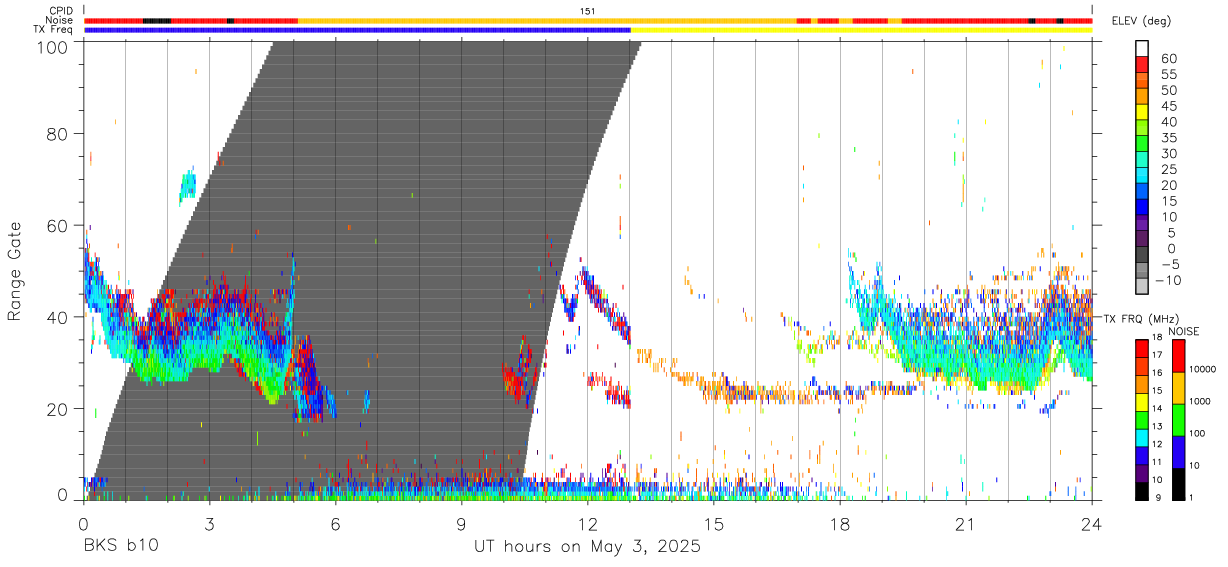Click the red top cell of the NOISE scale

pos(1178,356)
